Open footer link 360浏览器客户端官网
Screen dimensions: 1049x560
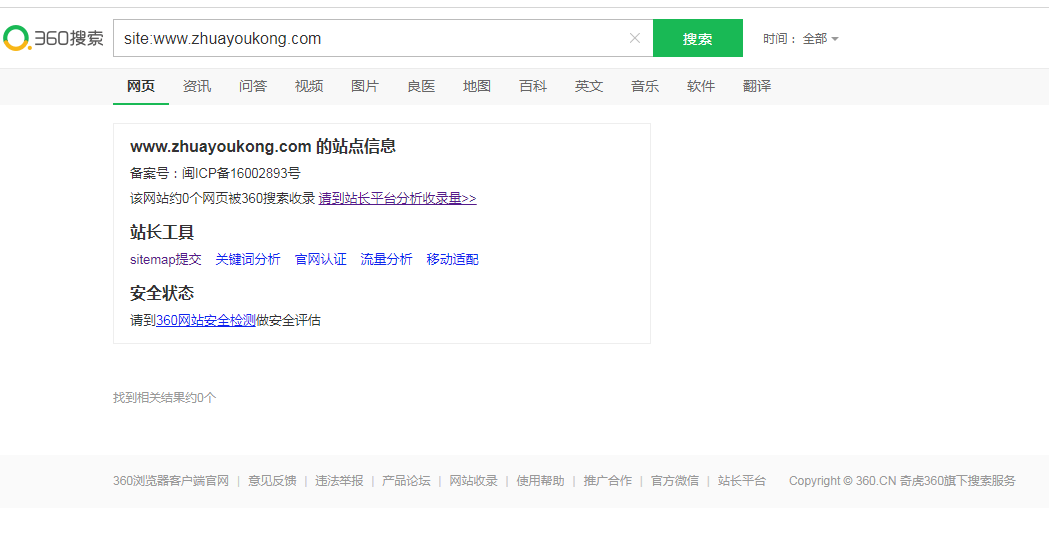click(x=171, y=481)
